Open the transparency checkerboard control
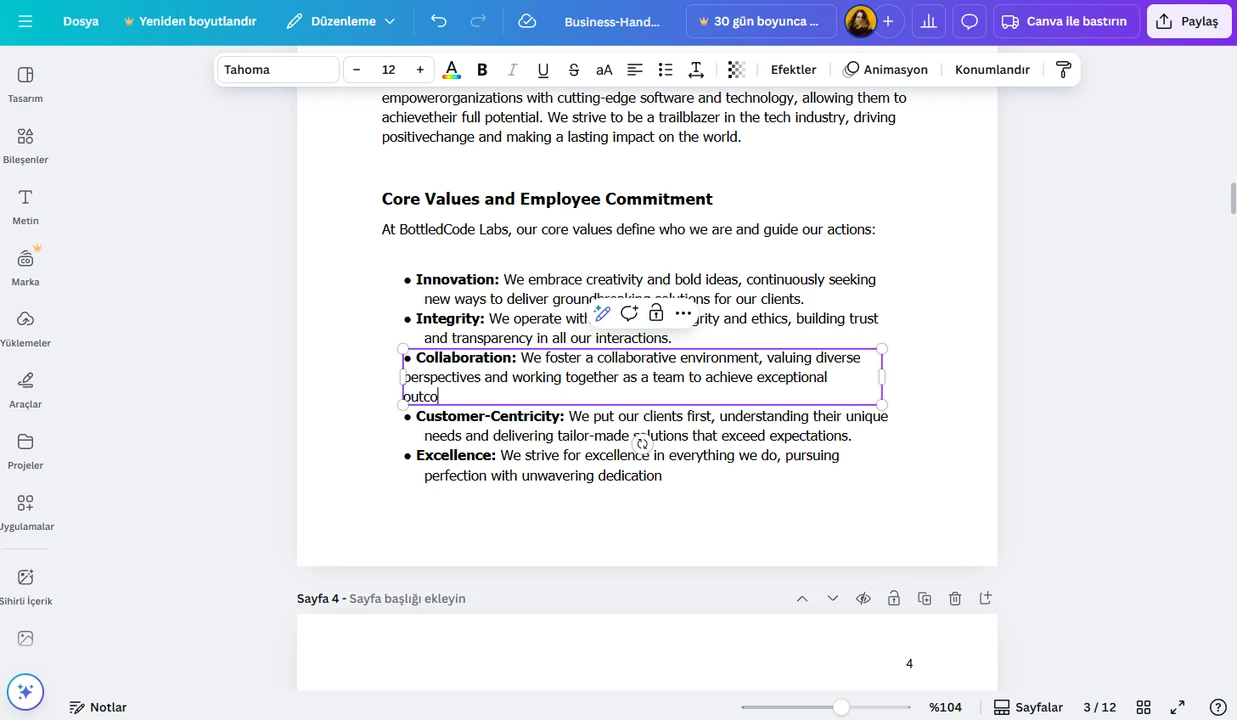1237x720 pixels. coord(736,70)
